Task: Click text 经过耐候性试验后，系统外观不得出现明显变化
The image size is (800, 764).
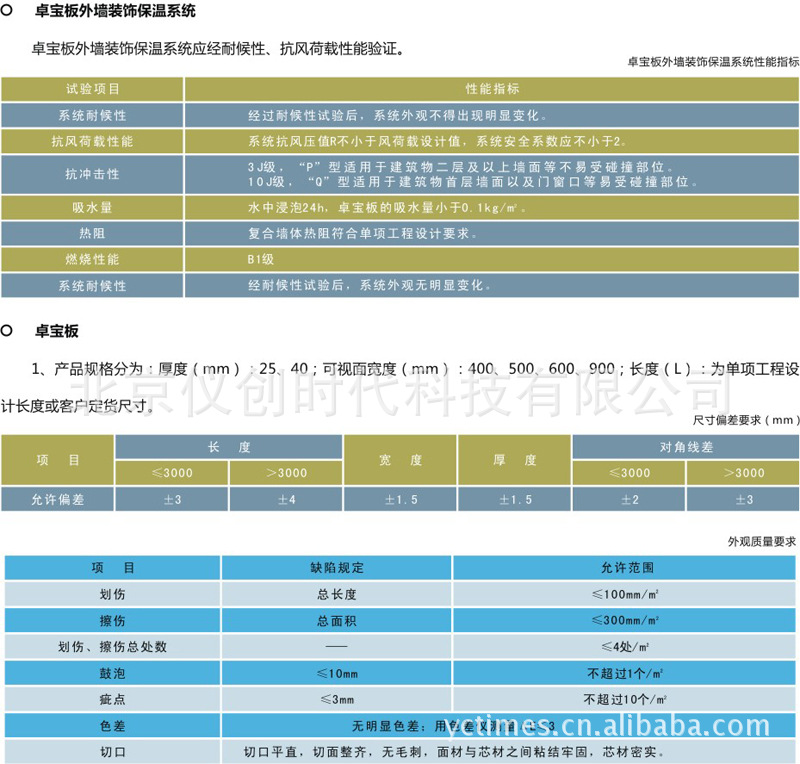Action: [397, 115]
